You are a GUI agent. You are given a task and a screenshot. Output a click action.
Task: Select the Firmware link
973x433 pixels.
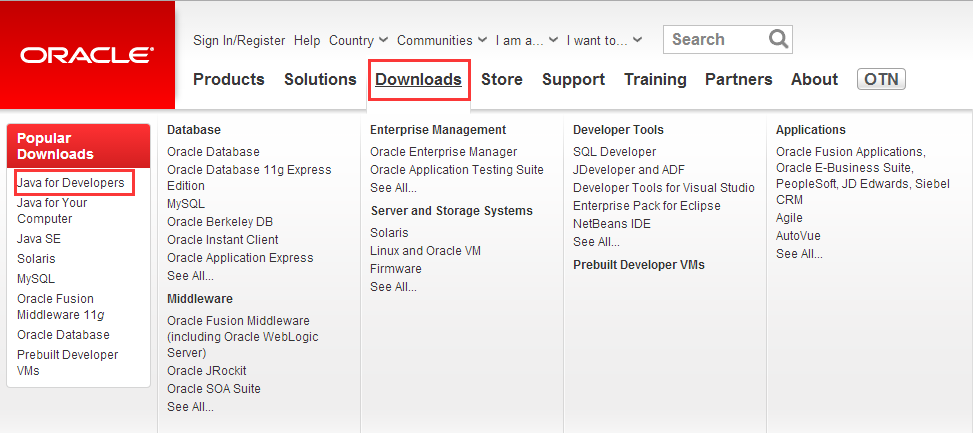(396, 269)
